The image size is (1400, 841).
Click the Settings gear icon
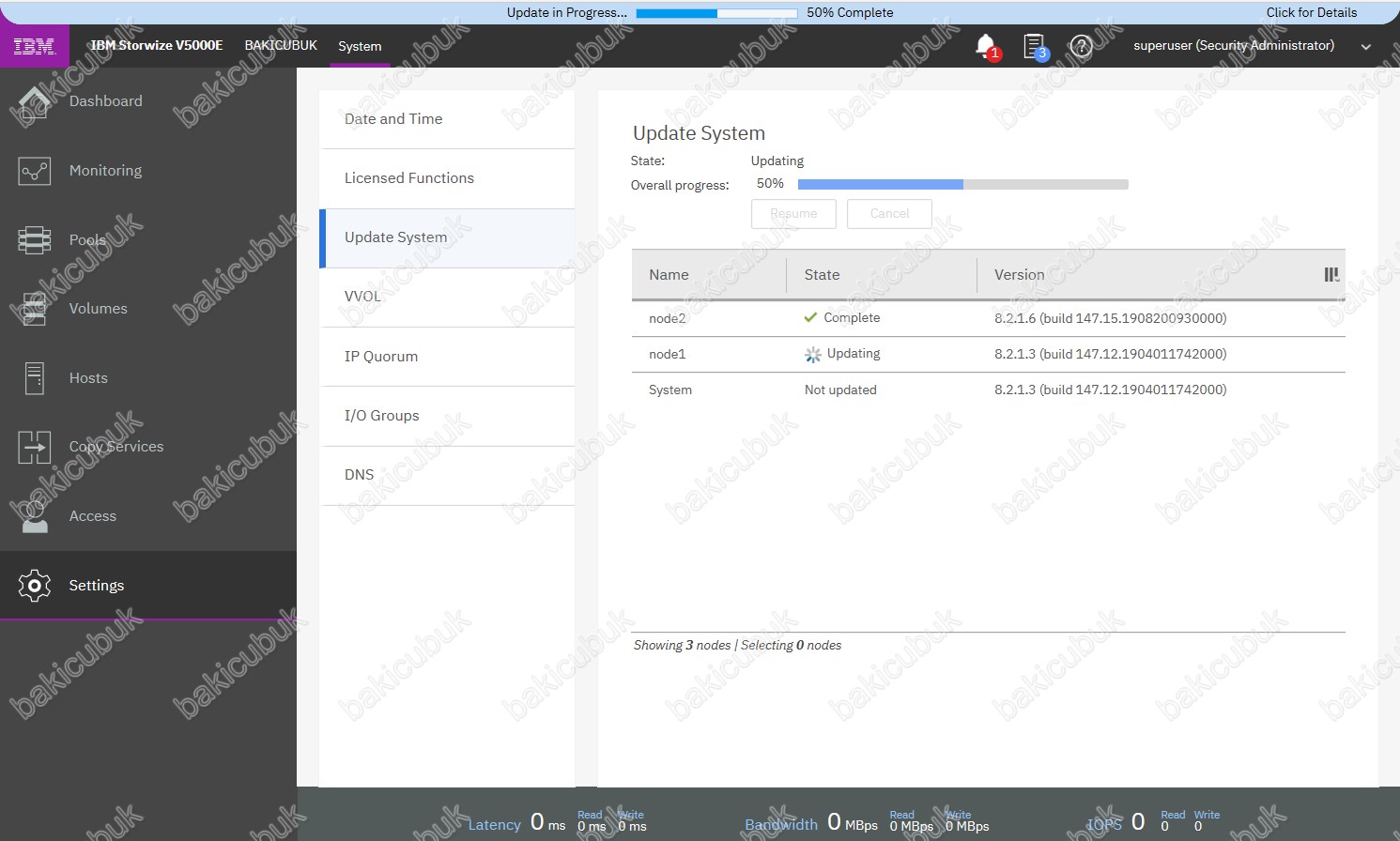35,586
